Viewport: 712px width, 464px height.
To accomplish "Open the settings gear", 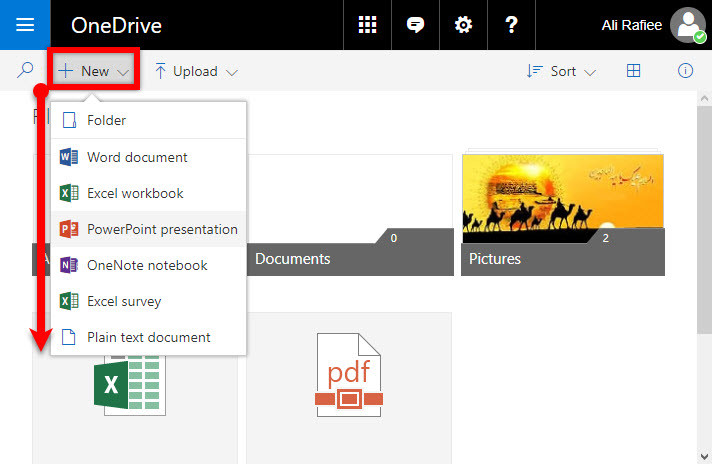I will point(463,25).
